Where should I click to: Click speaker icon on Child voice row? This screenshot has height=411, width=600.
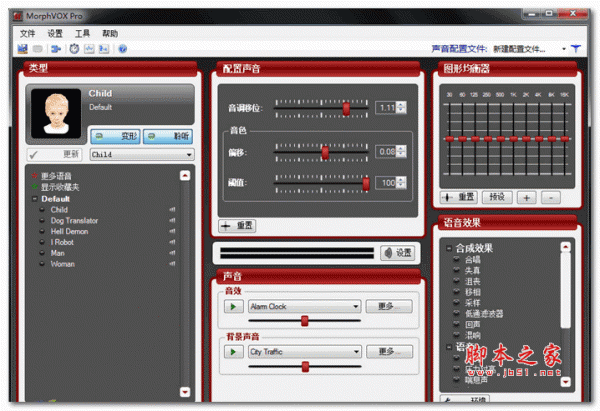coord(172,210)
